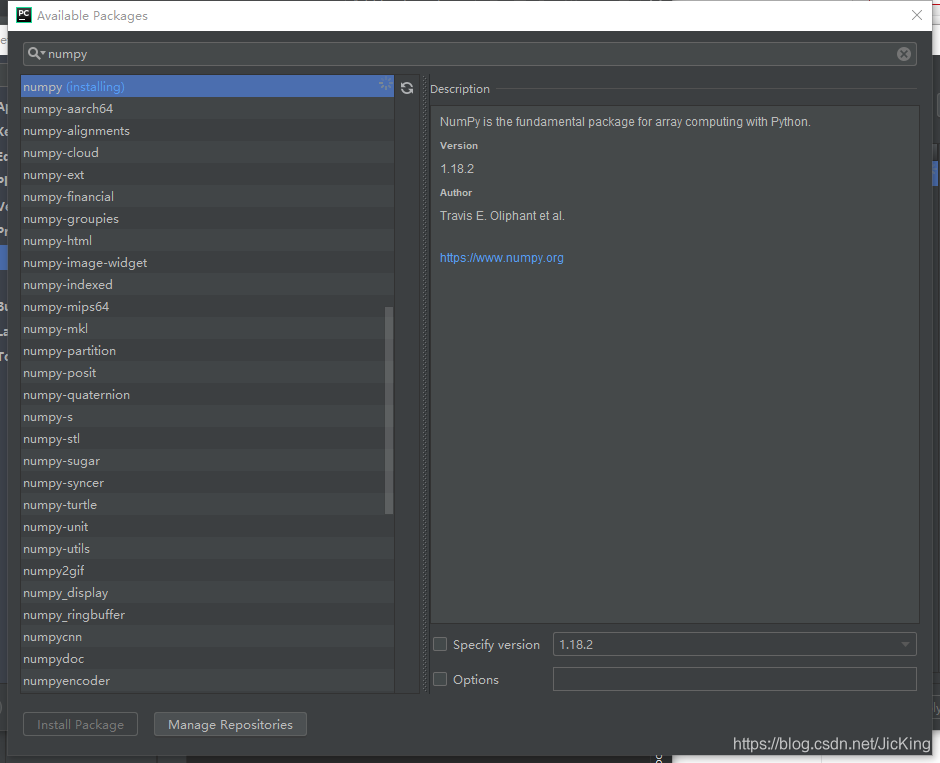Select numpy-financial package
This screenshot has width=940, height=763.
click(x=207, y=197)
